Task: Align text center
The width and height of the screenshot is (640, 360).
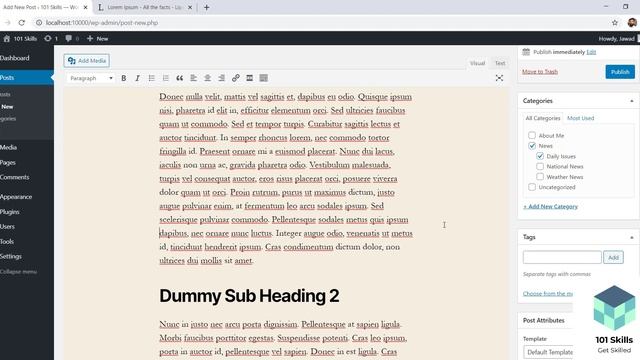Action: (x=207, y=78)
